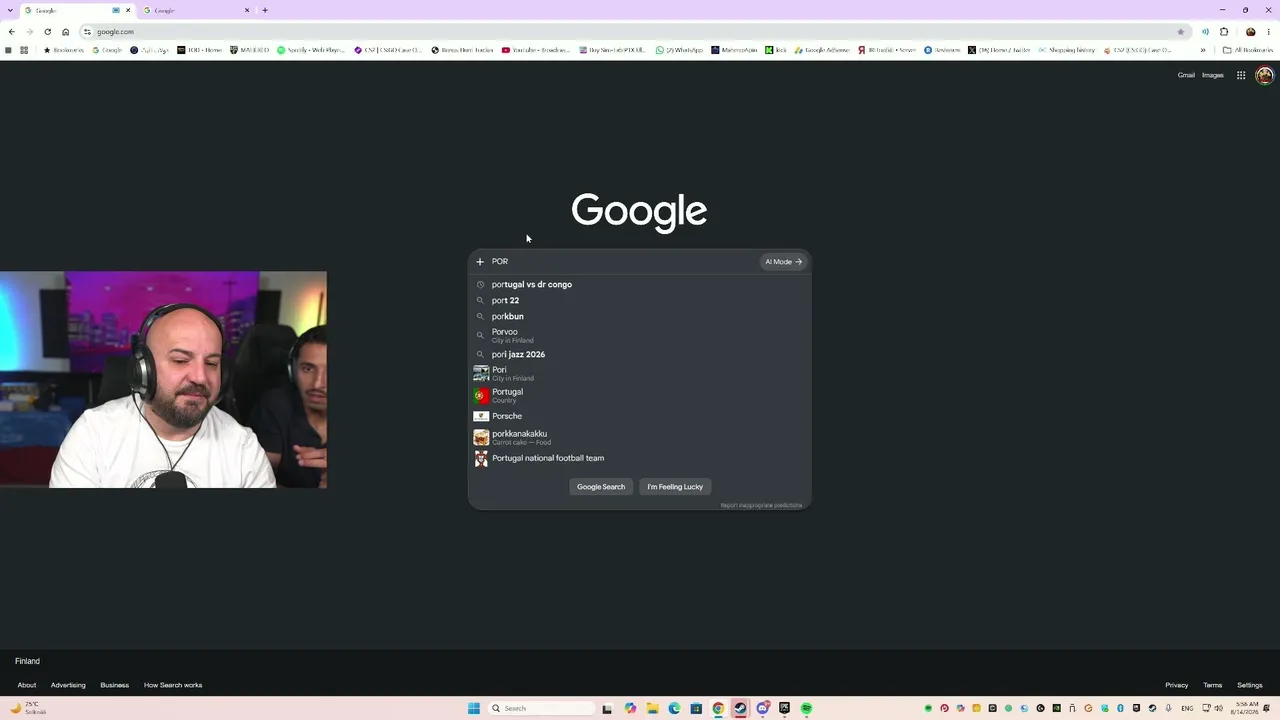
Task: Open Spotify from the taskbar
Action: click(x=806, y=708)
